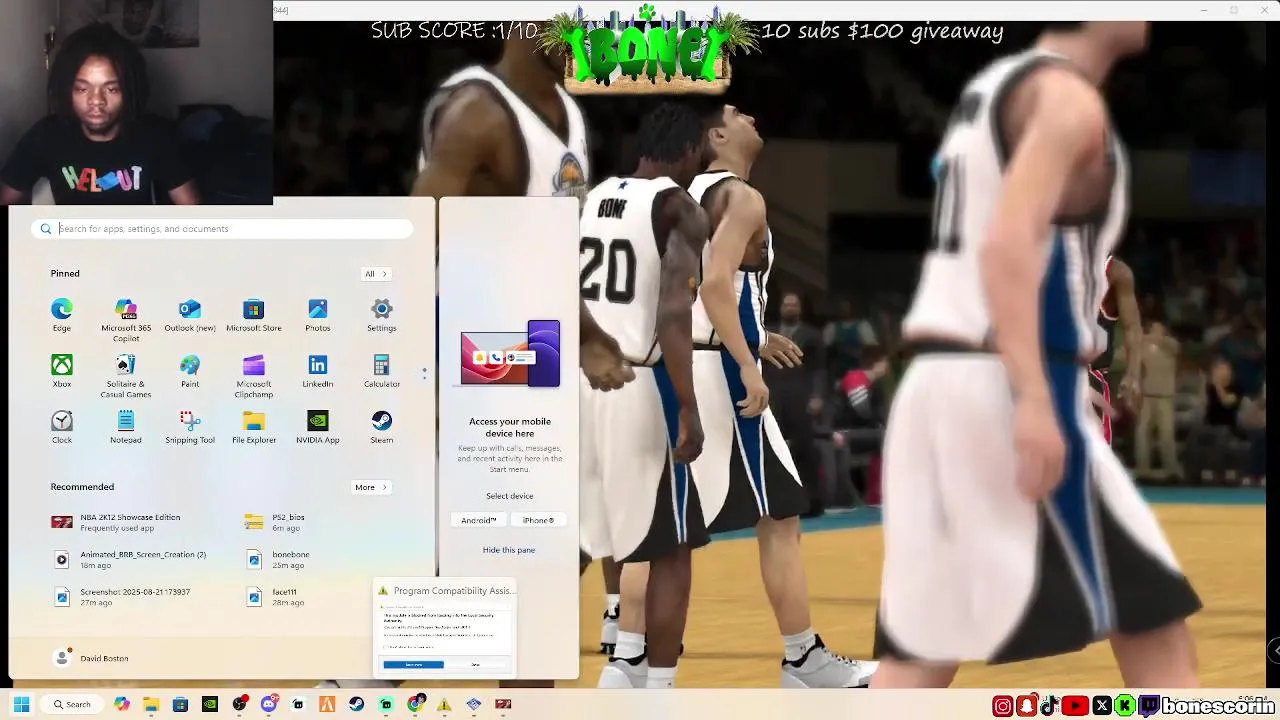
Task: Open the Edge pinned app
Action: [x=62, y=315]
